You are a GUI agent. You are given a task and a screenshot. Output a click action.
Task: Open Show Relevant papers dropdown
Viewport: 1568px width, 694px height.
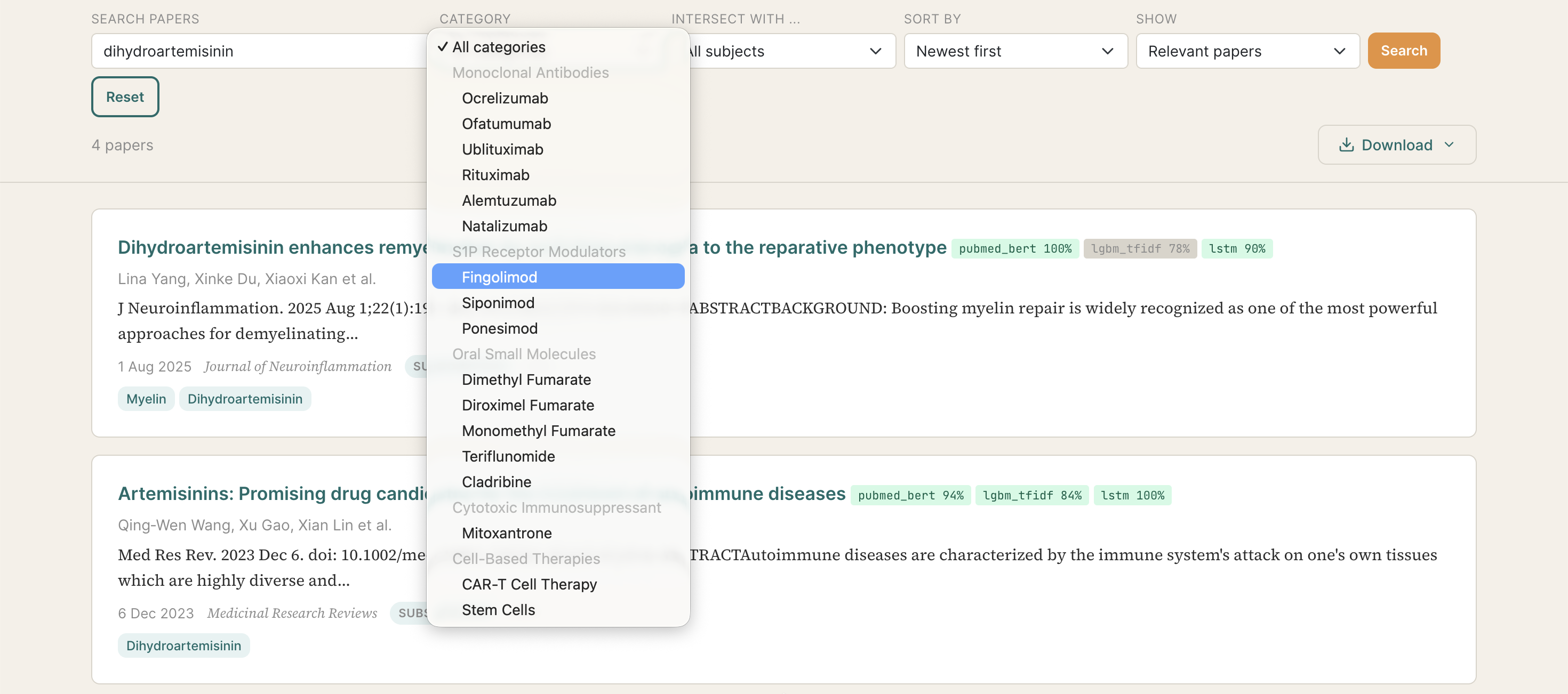pos(1247,51)
